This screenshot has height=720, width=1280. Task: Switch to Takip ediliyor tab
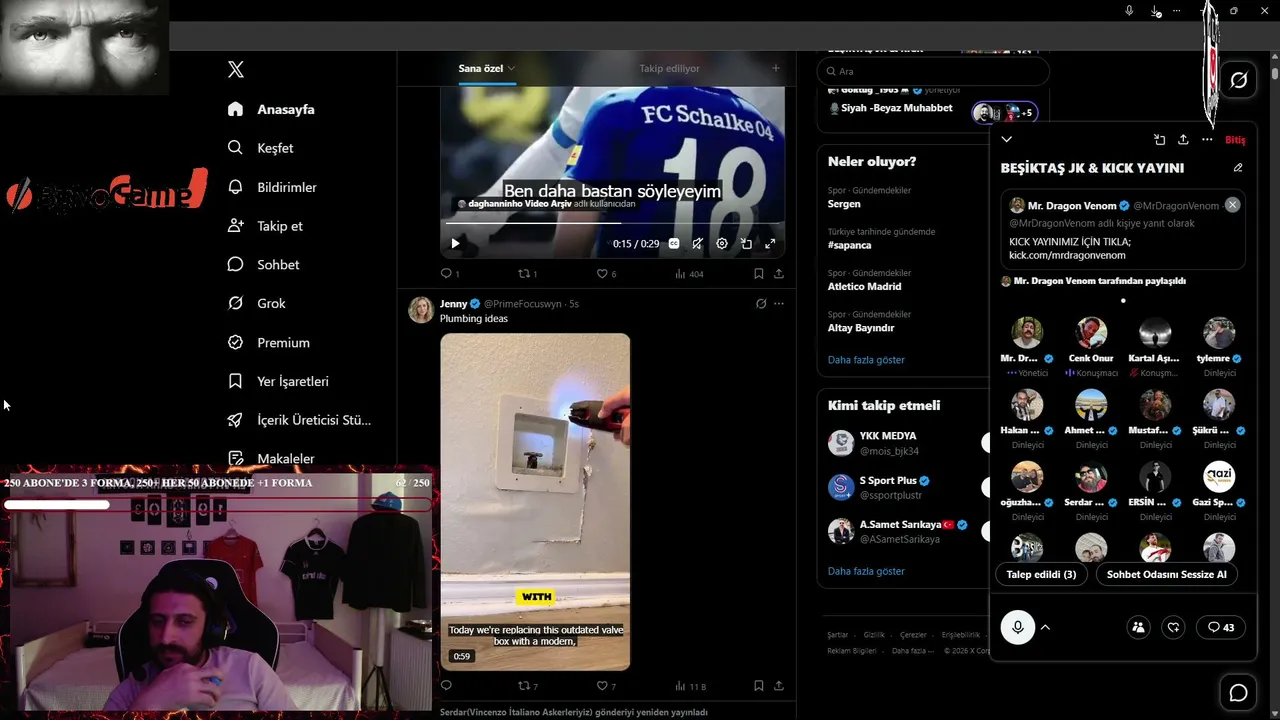coord(669,68)
